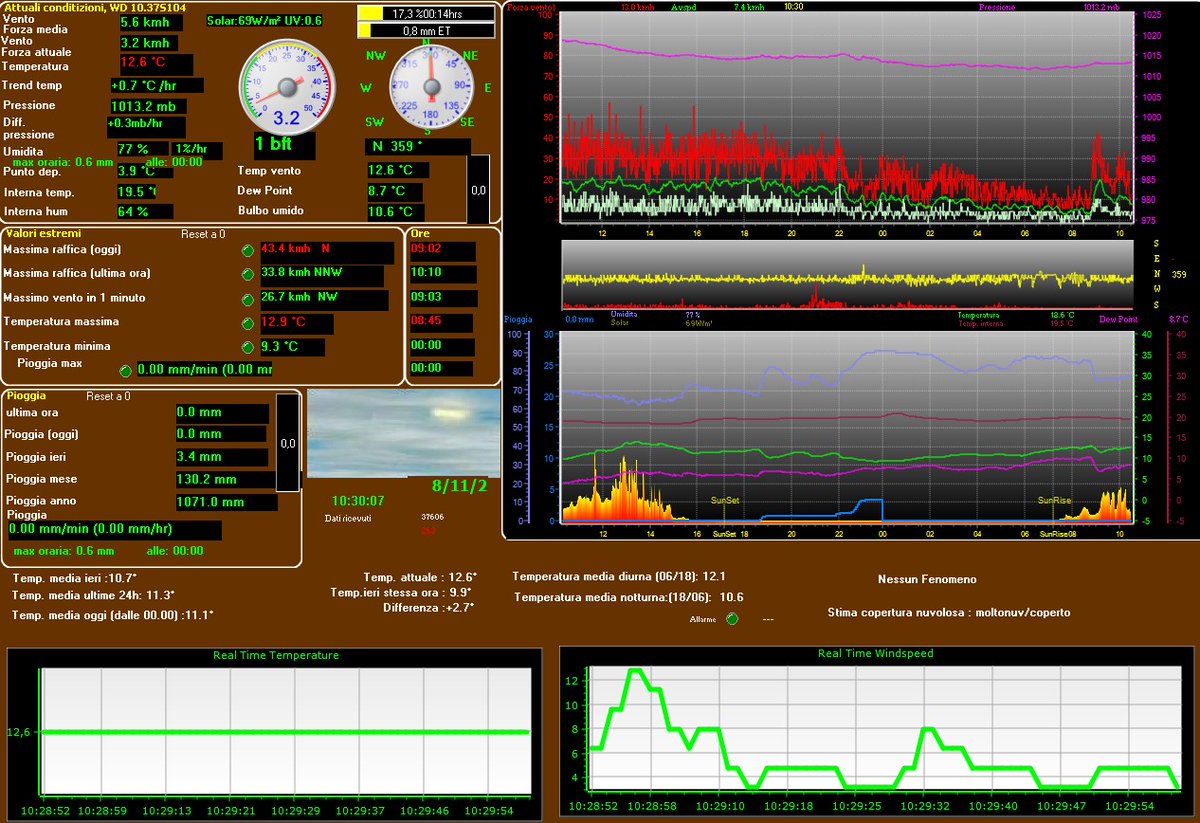Click the LED beside Massima raffica (ultima ora)
This screenshot has height=823, width=1200.
point(248,274)
